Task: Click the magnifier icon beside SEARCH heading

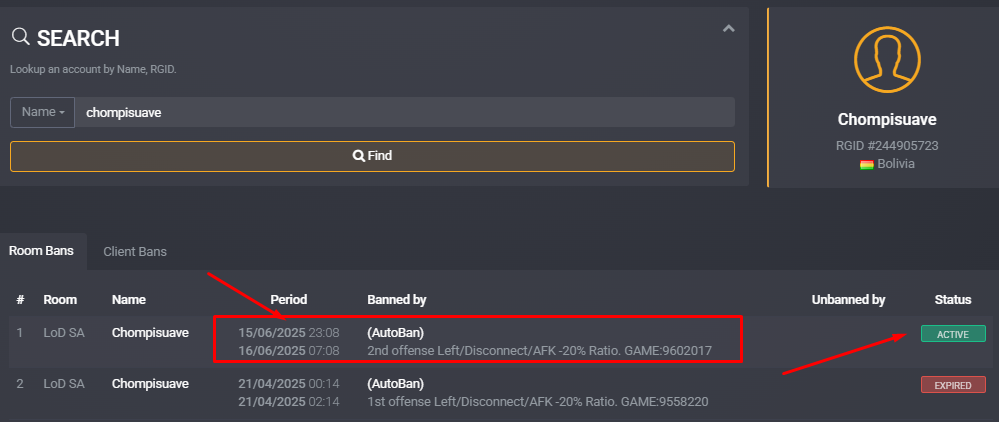Action: [x=21, y=37]
